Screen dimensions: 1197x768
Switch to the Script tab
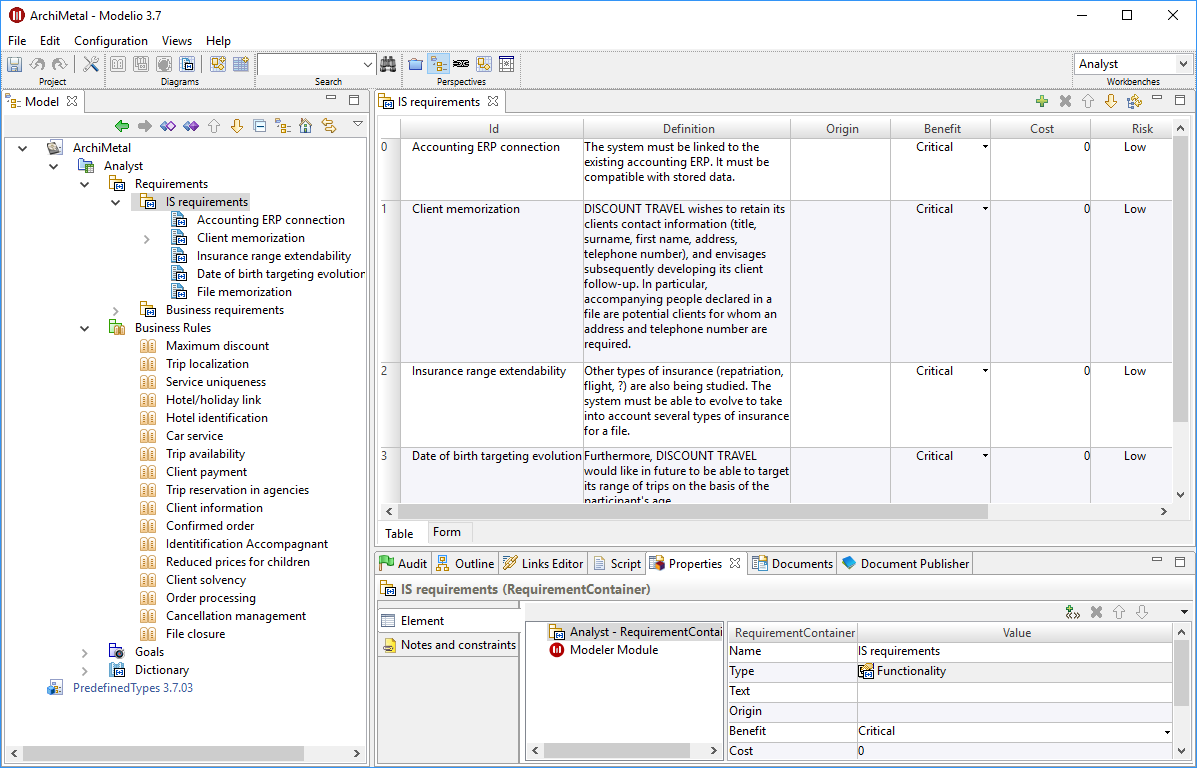[x=617, y=563]
